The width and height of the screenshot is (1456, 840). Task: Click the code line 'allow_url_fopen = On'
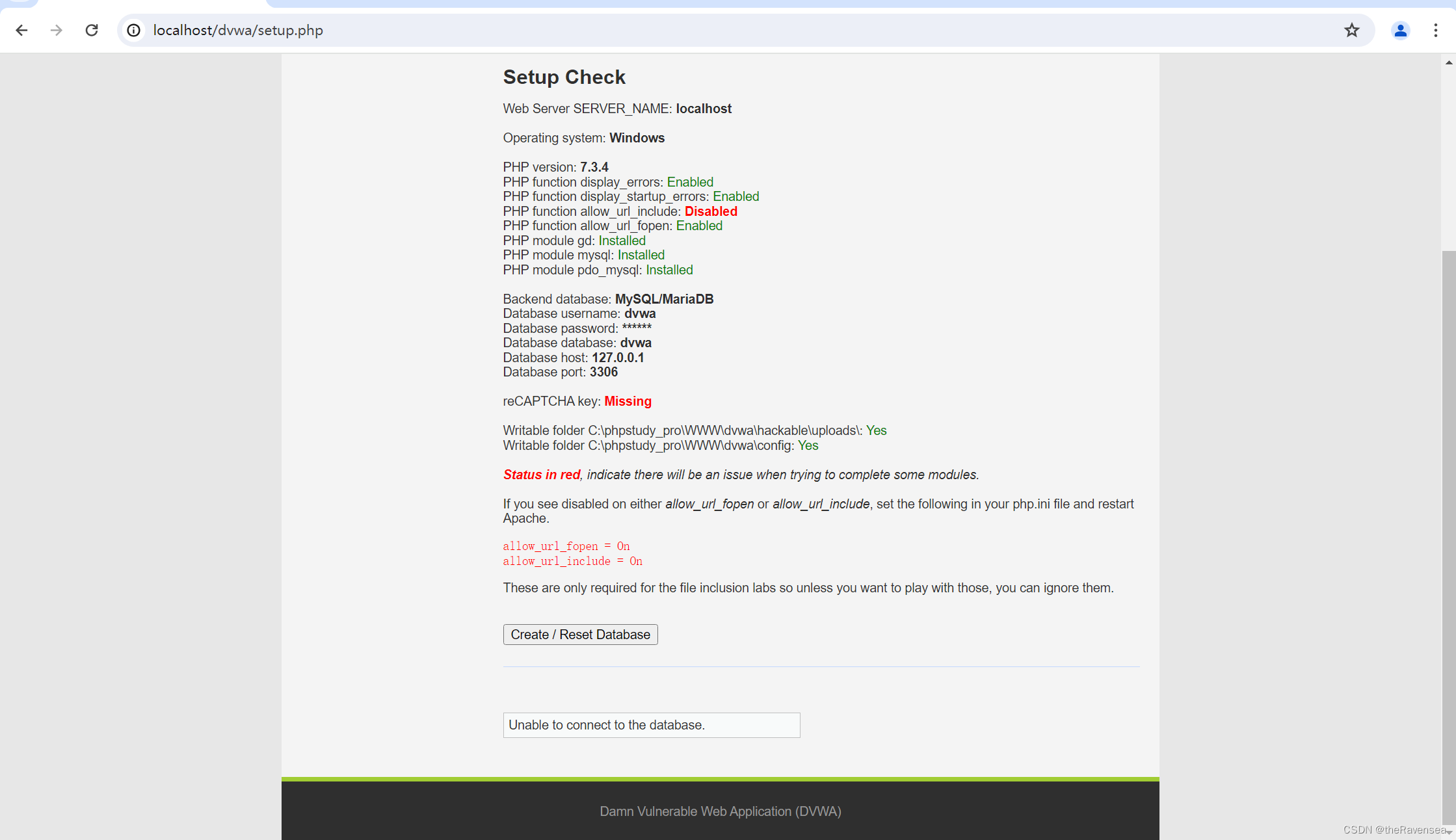(566, 546)
